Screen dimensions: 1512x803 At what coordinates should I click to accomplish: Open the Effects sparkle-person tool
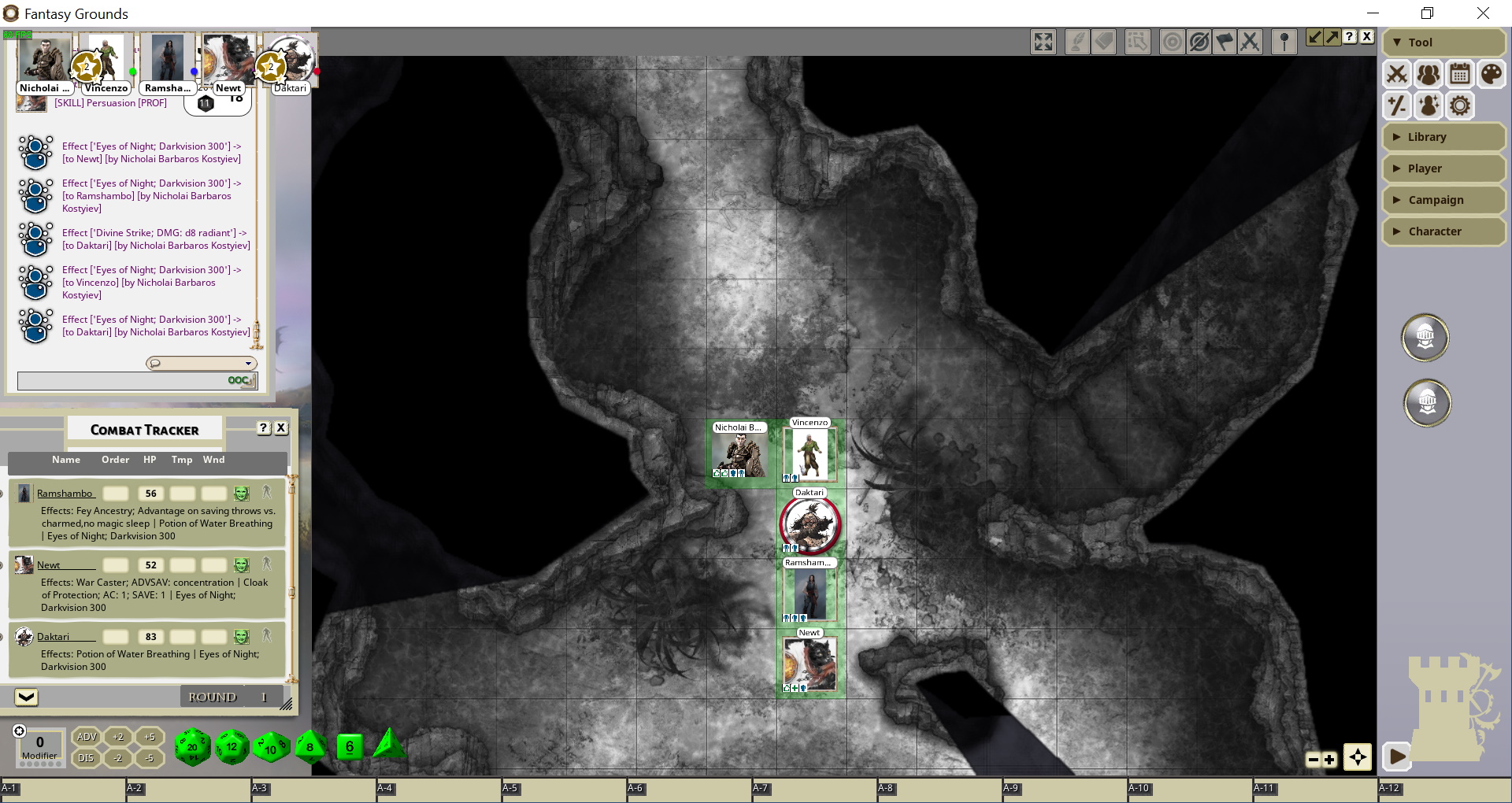pos(1429,105)
